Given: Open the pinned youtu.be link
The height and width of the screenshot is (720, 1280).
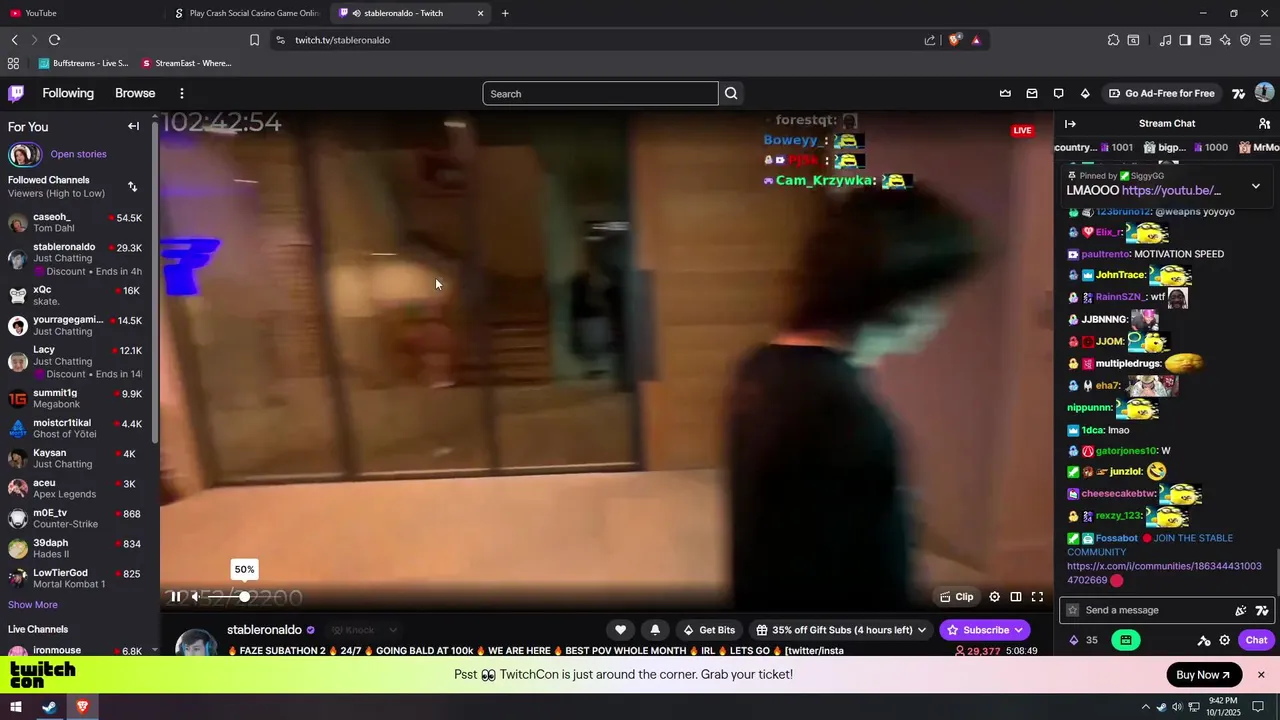Looking at the screenshot, I should (1171, 190).
